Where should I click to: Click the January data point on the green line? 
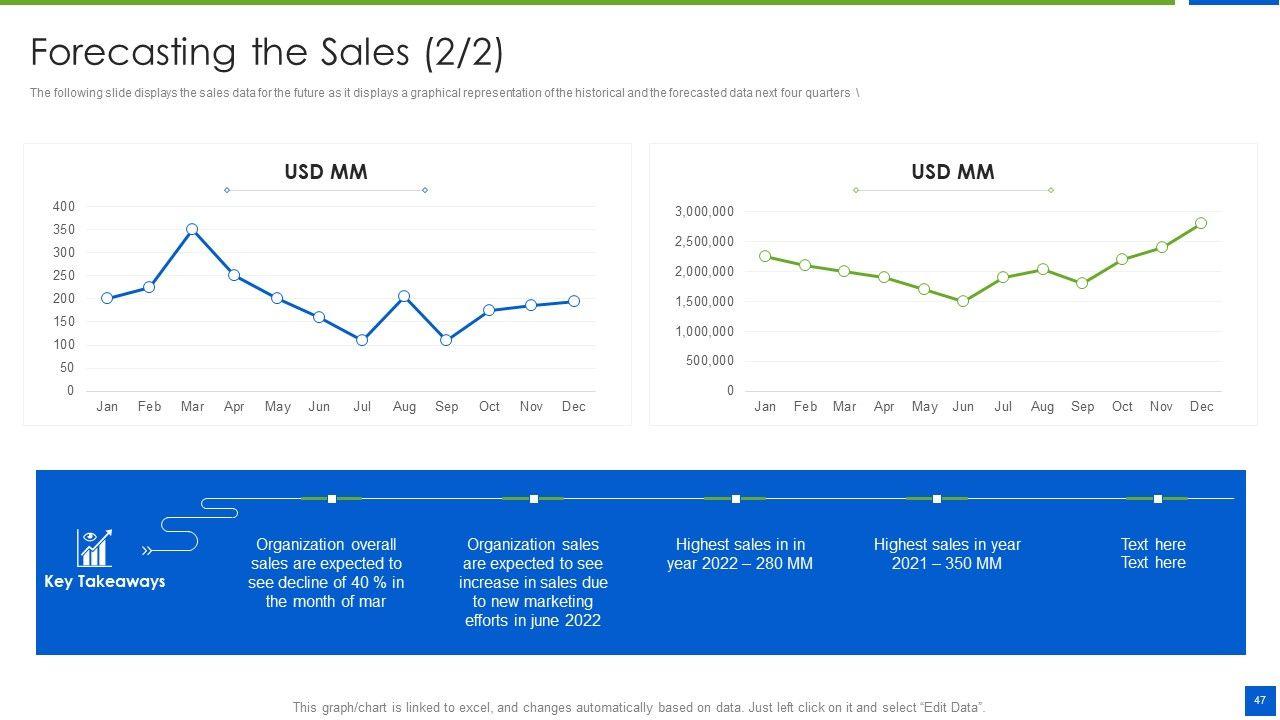(765, 256)
